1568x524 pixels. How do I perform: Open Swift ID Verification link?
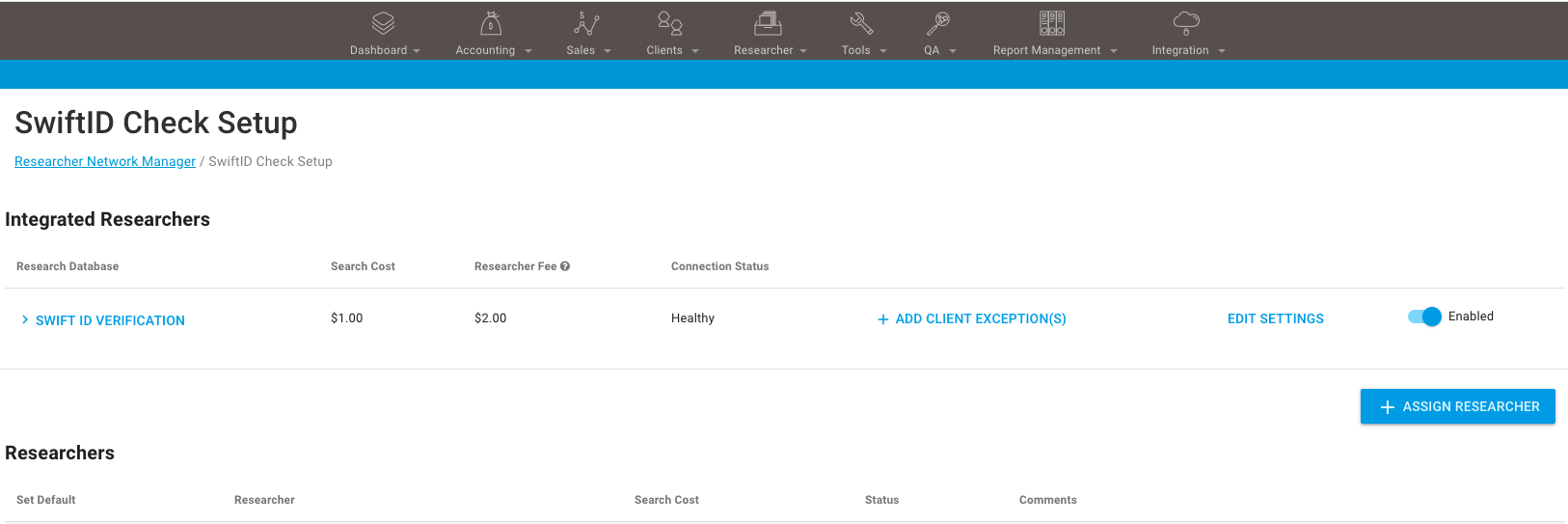110,320
